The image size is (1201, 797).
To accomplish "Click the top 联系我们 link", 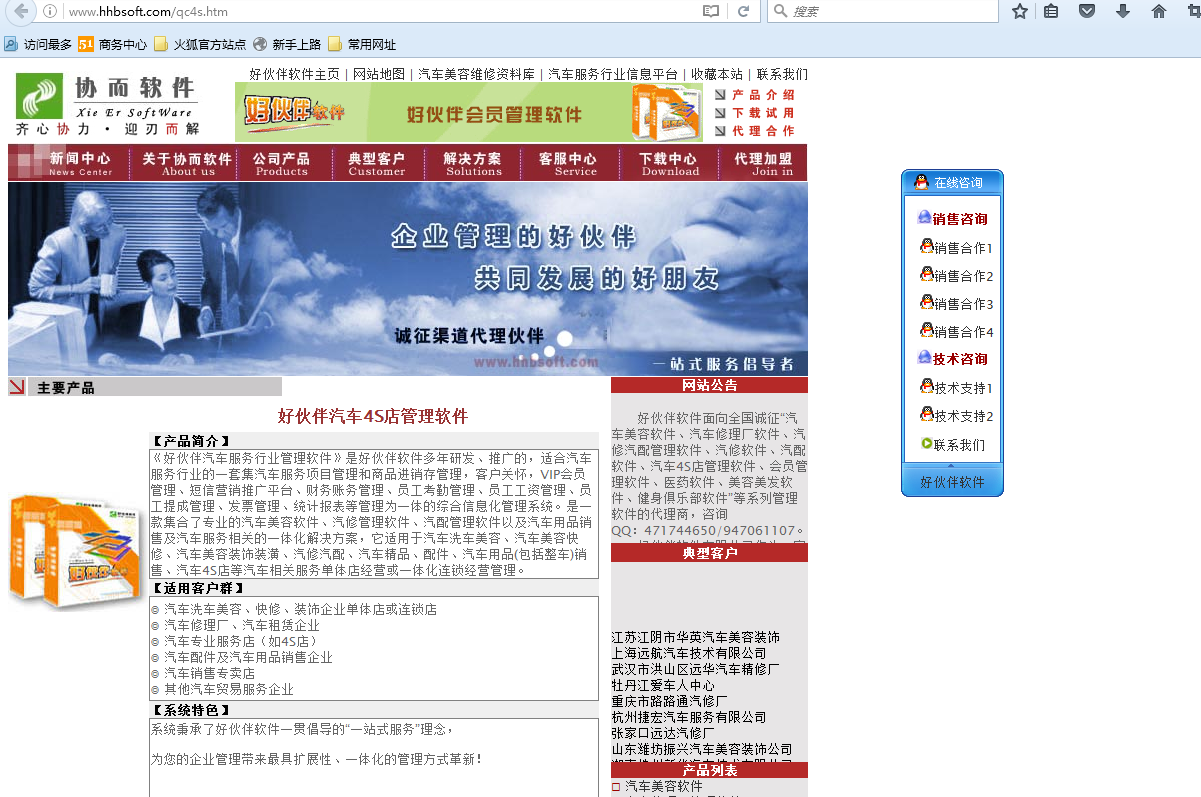I will [x=782, y=74].
